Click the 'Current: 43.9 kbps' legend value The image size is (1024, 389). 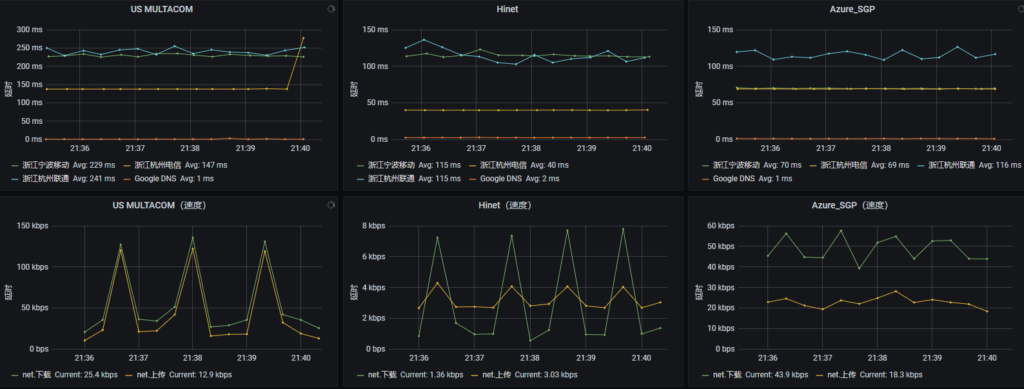775,375
